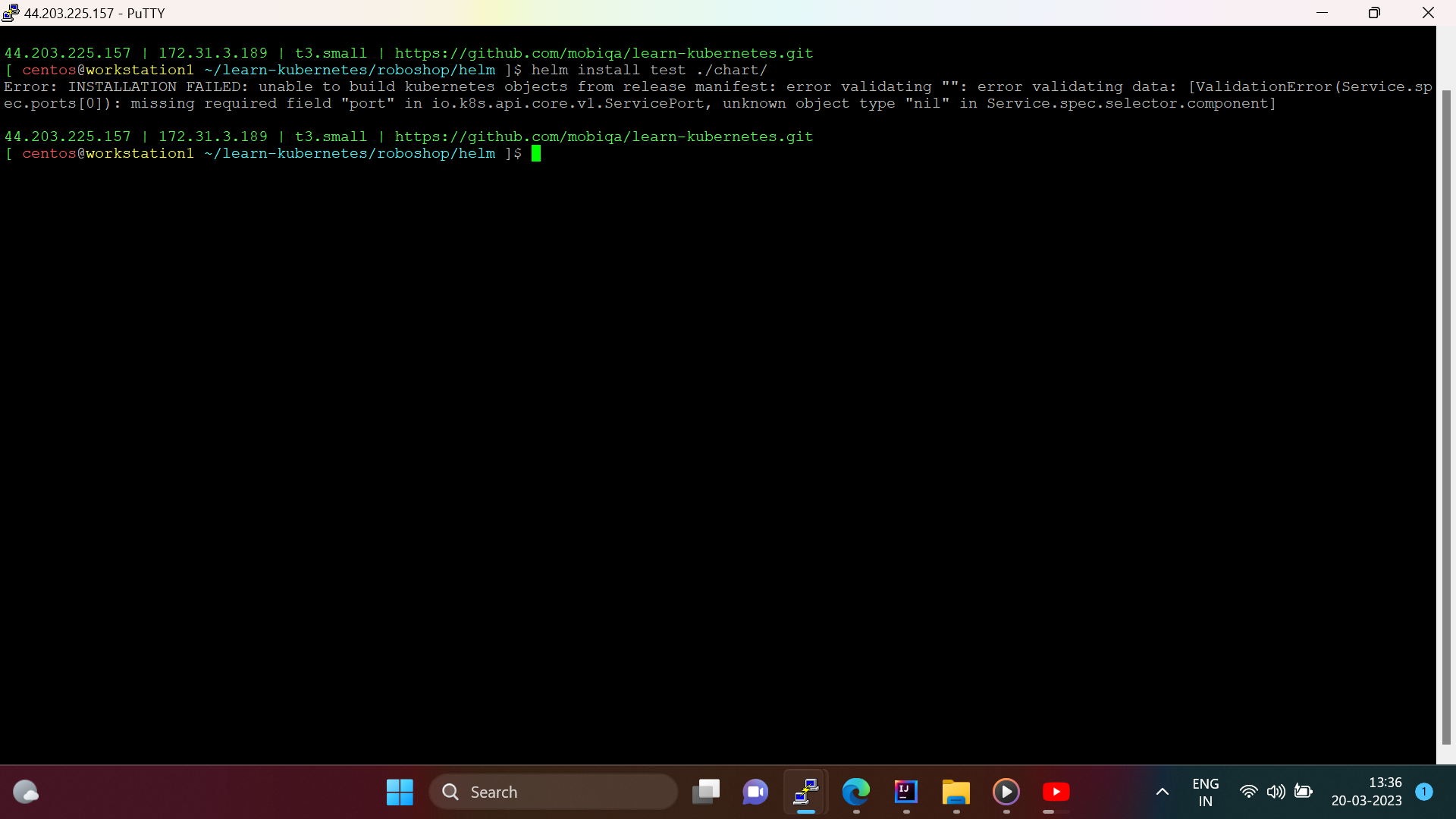Open YouTube from the taskbar
Viewport: 1456px width, 819px height.
tap(1056, 792)
